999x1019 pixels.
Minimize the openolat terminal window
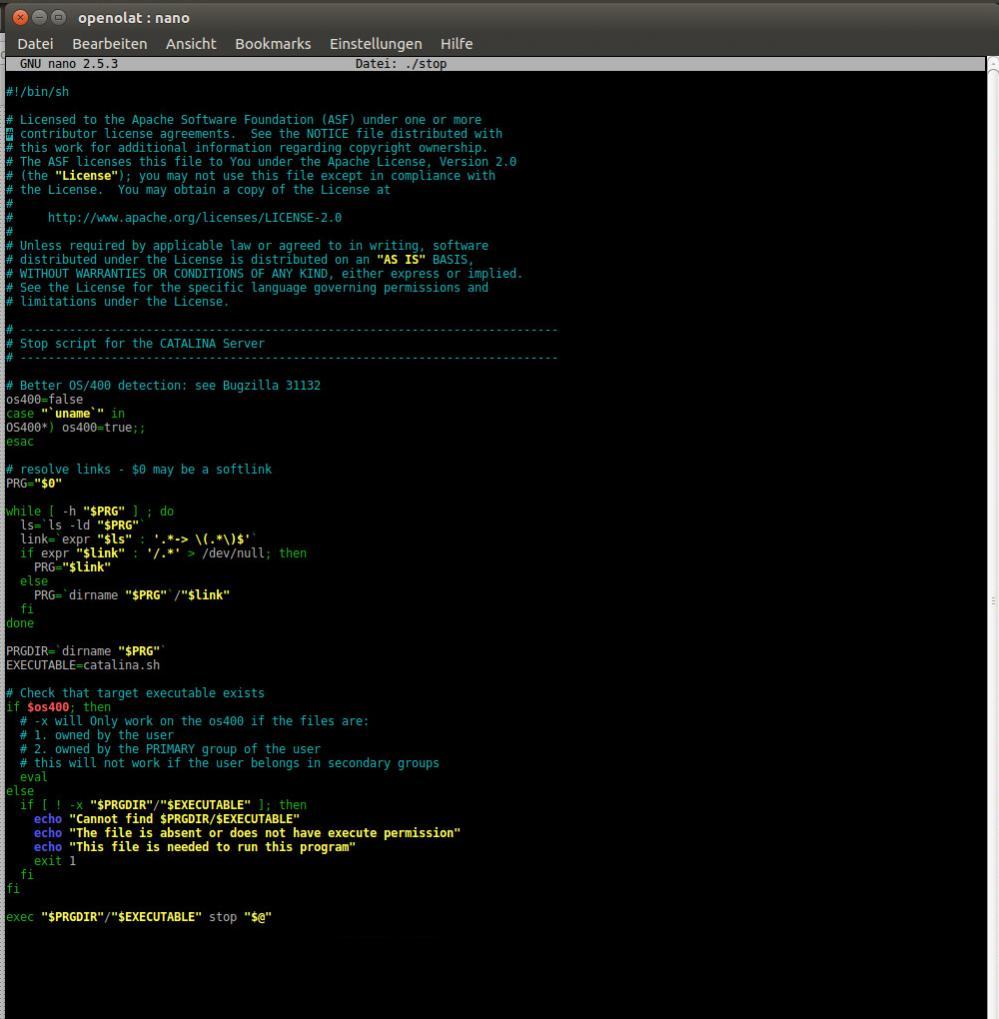click(39, 18)
